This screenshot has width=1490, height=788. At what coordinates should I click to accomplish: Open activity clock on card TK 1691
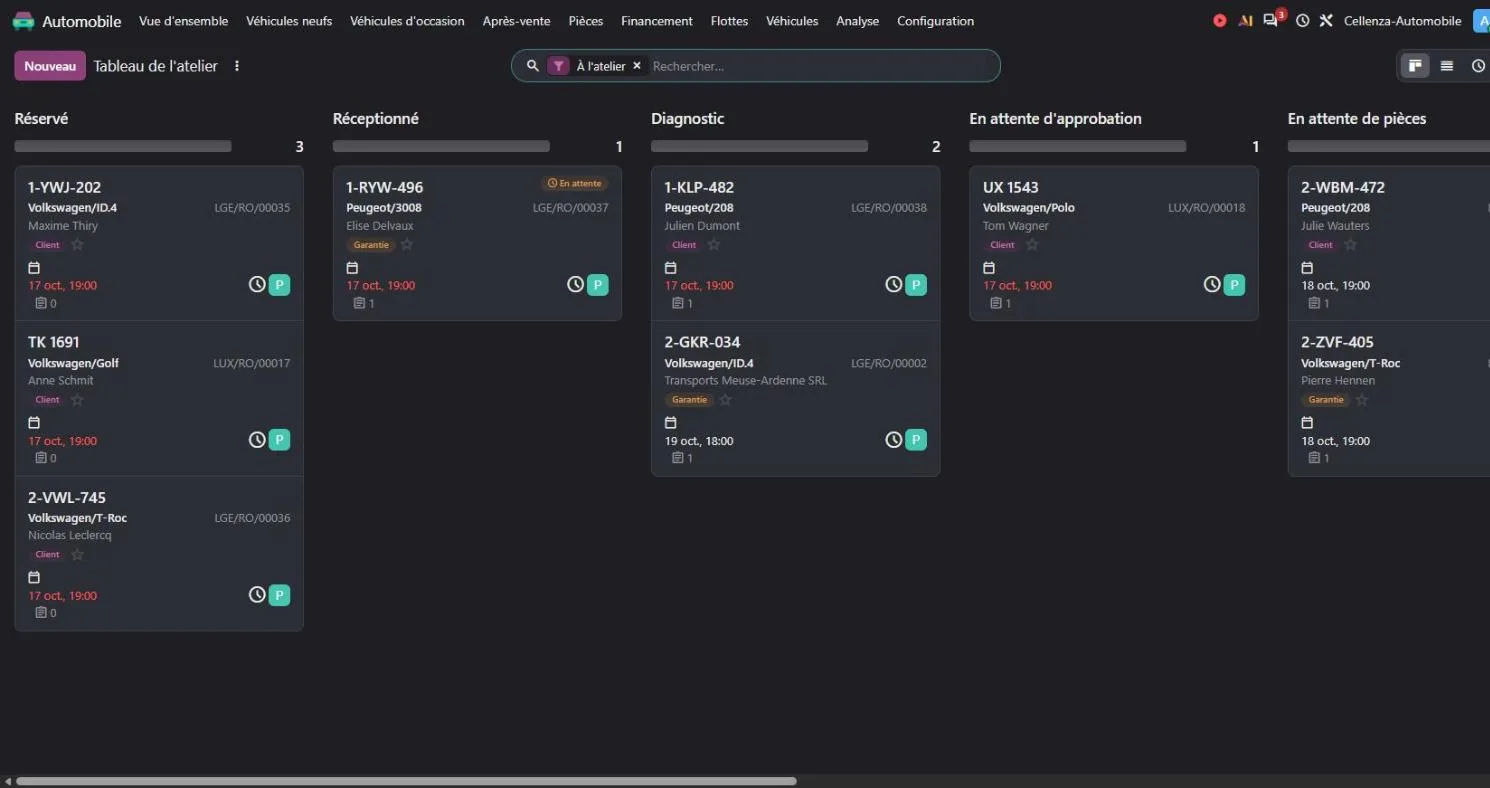(257, 440)
